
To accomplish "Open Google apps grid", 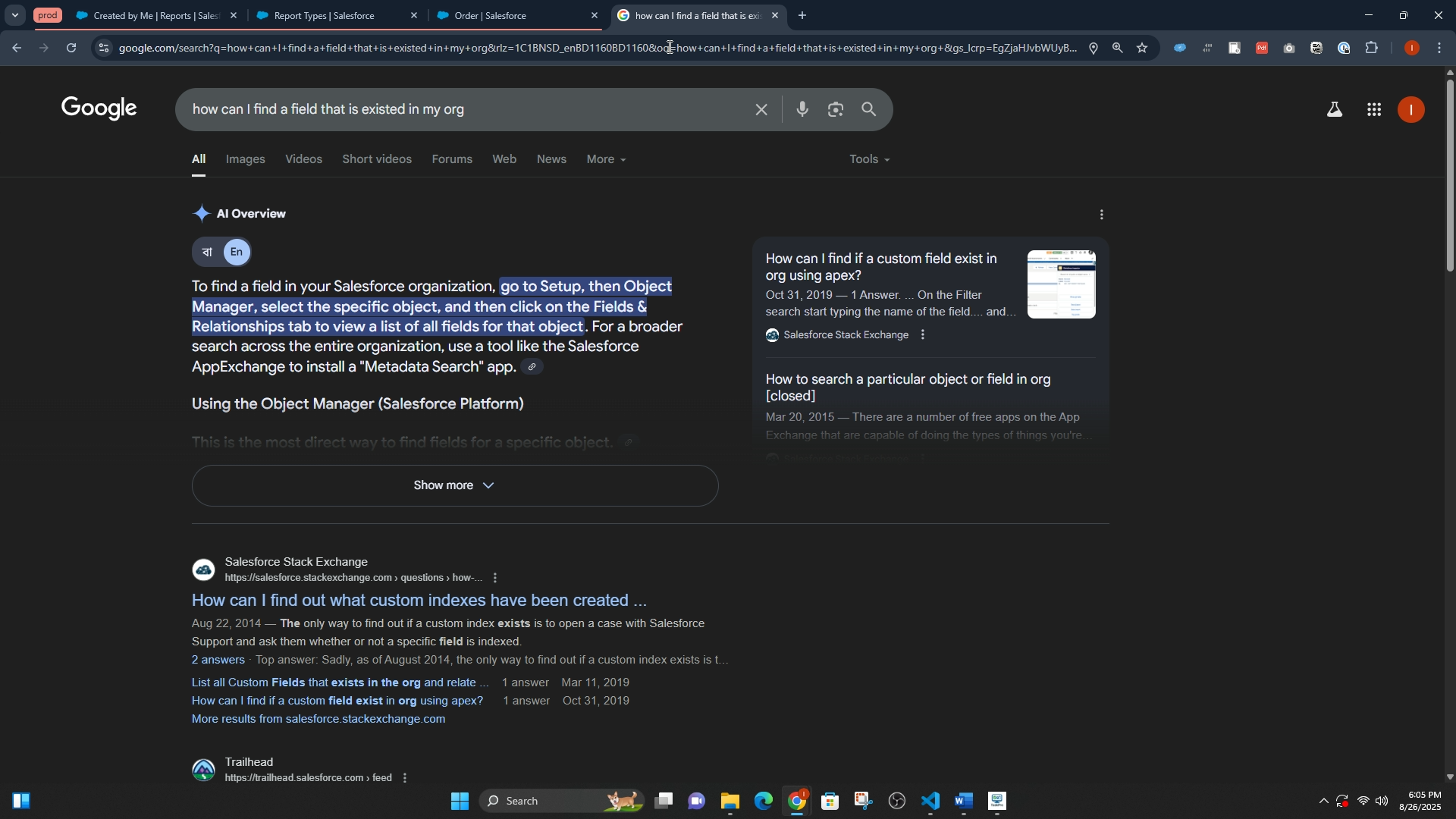I will [1374, 110].
